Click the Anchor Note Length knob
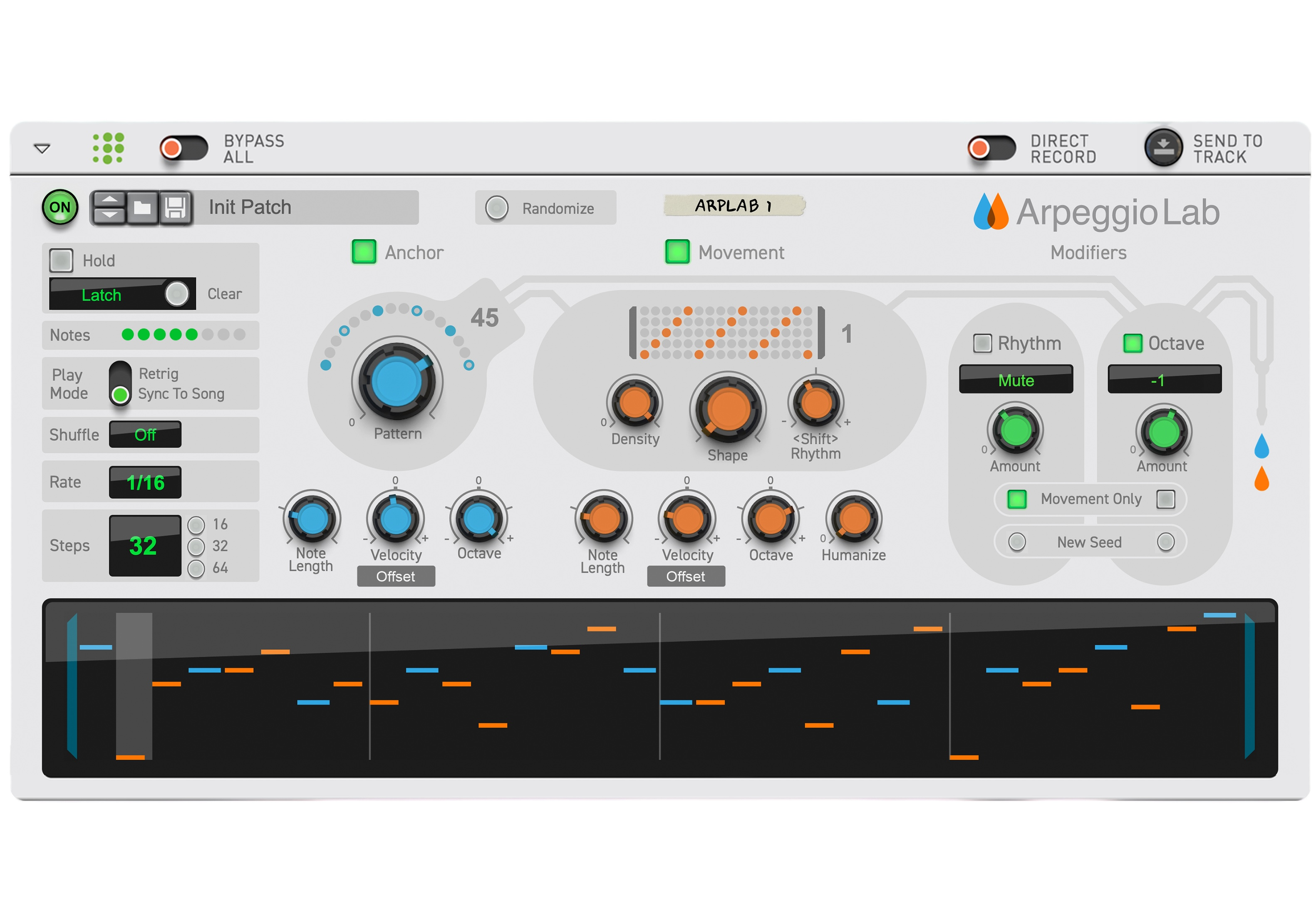Viewport: 1316px width, 922px height. 312,519
